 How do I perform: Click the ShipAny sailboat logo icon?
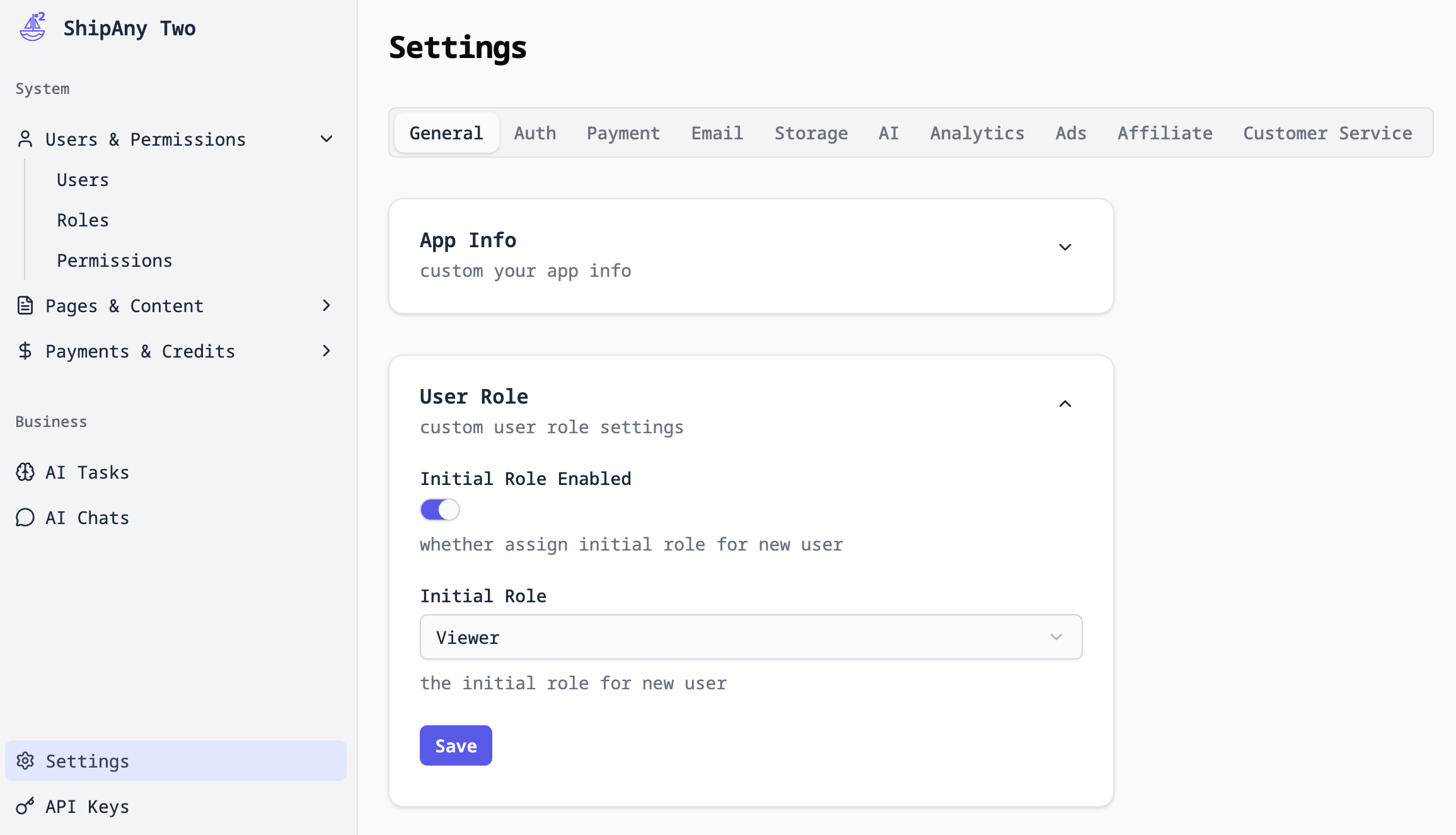pos(33,27)
